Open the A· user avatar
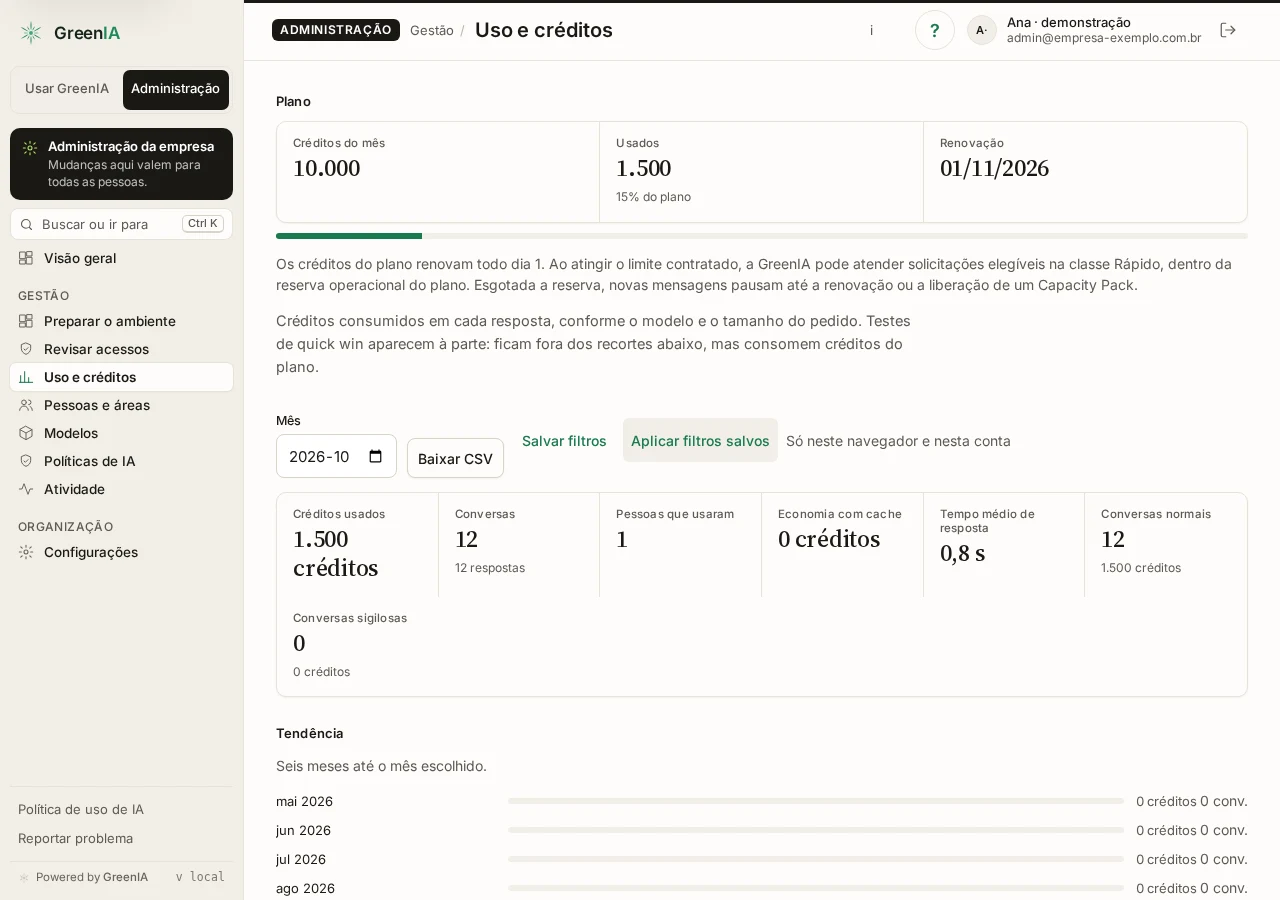This screenshot has height=900, width=1280. tap(982, 30)
